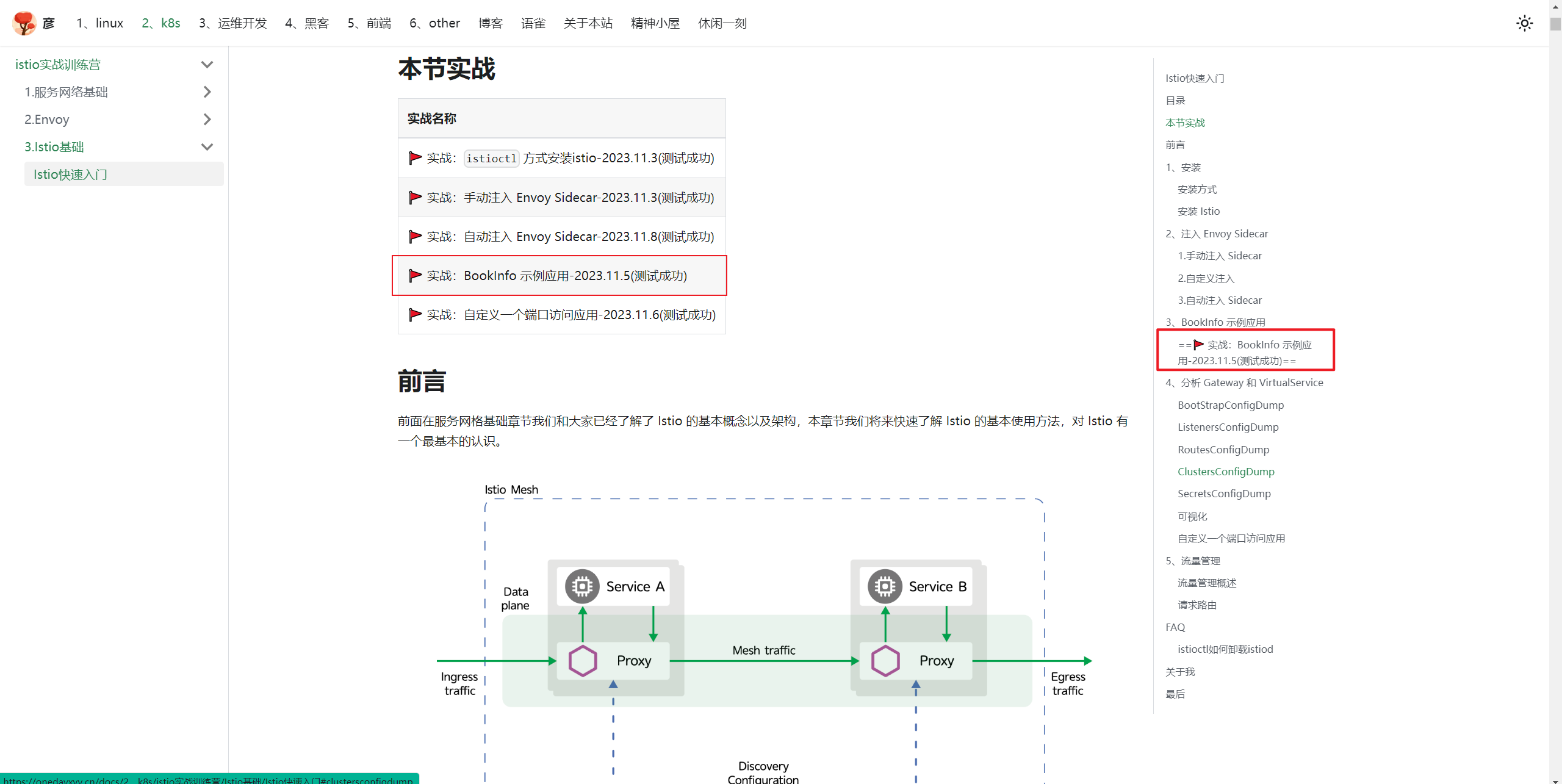This screenshot has height=784, width=1562.
Task: Jump to BootStrapConfigDump outline entry
Action: (1231, 405)
